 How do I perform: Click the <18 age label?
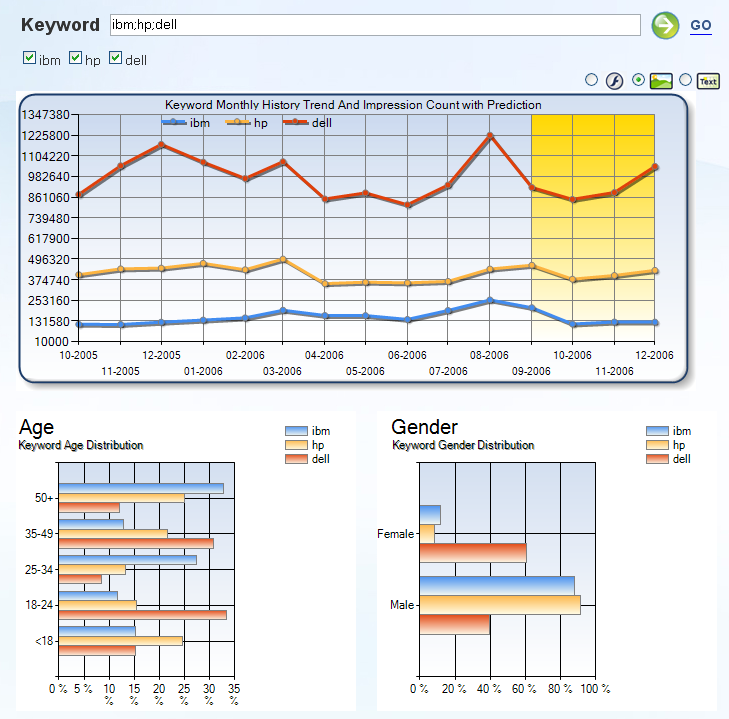(x=44, y=641)
